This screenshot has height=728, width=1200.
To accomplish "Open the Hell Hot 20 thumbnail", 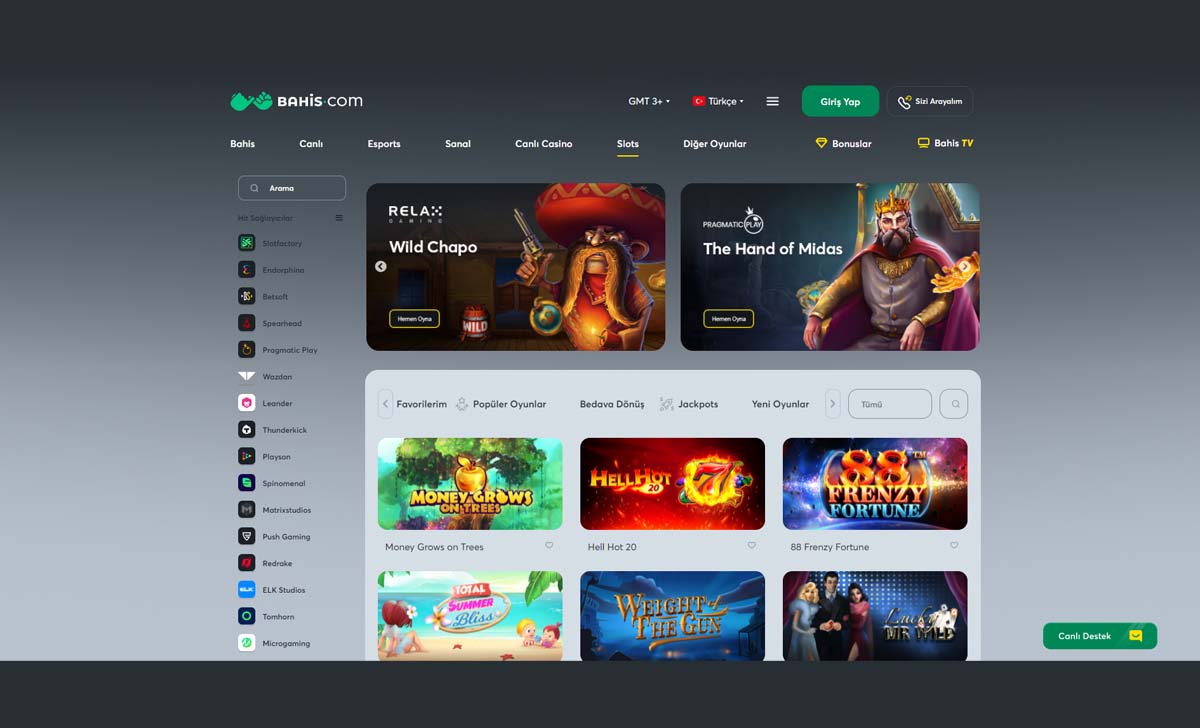I will [x=673, y=484].
